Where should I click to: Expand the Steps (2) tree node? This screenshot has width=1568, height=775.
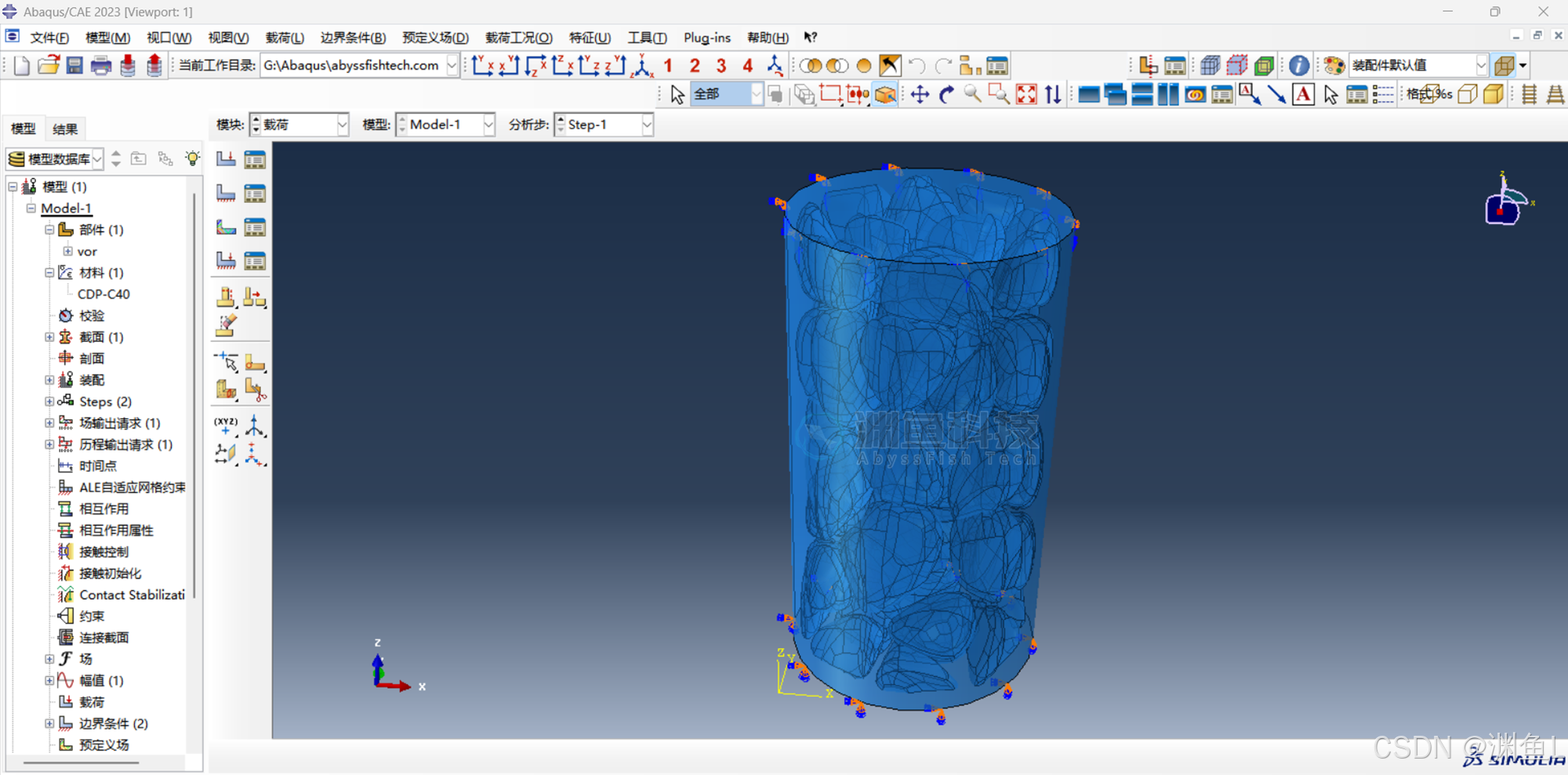(x=49, y=401)
